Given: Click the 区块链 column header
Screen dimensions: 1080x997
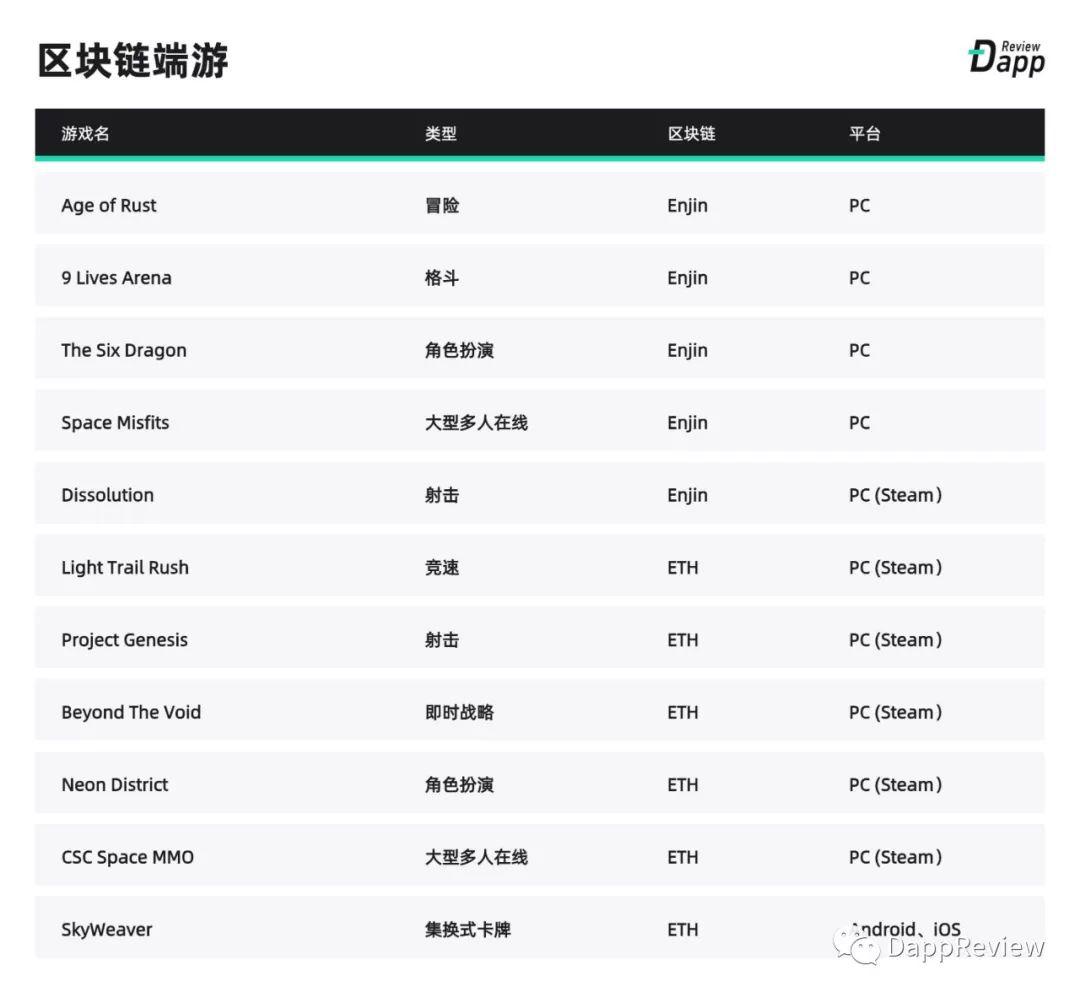Looking at the screenshot, I should pyautogui.click(x=692, y=134).
